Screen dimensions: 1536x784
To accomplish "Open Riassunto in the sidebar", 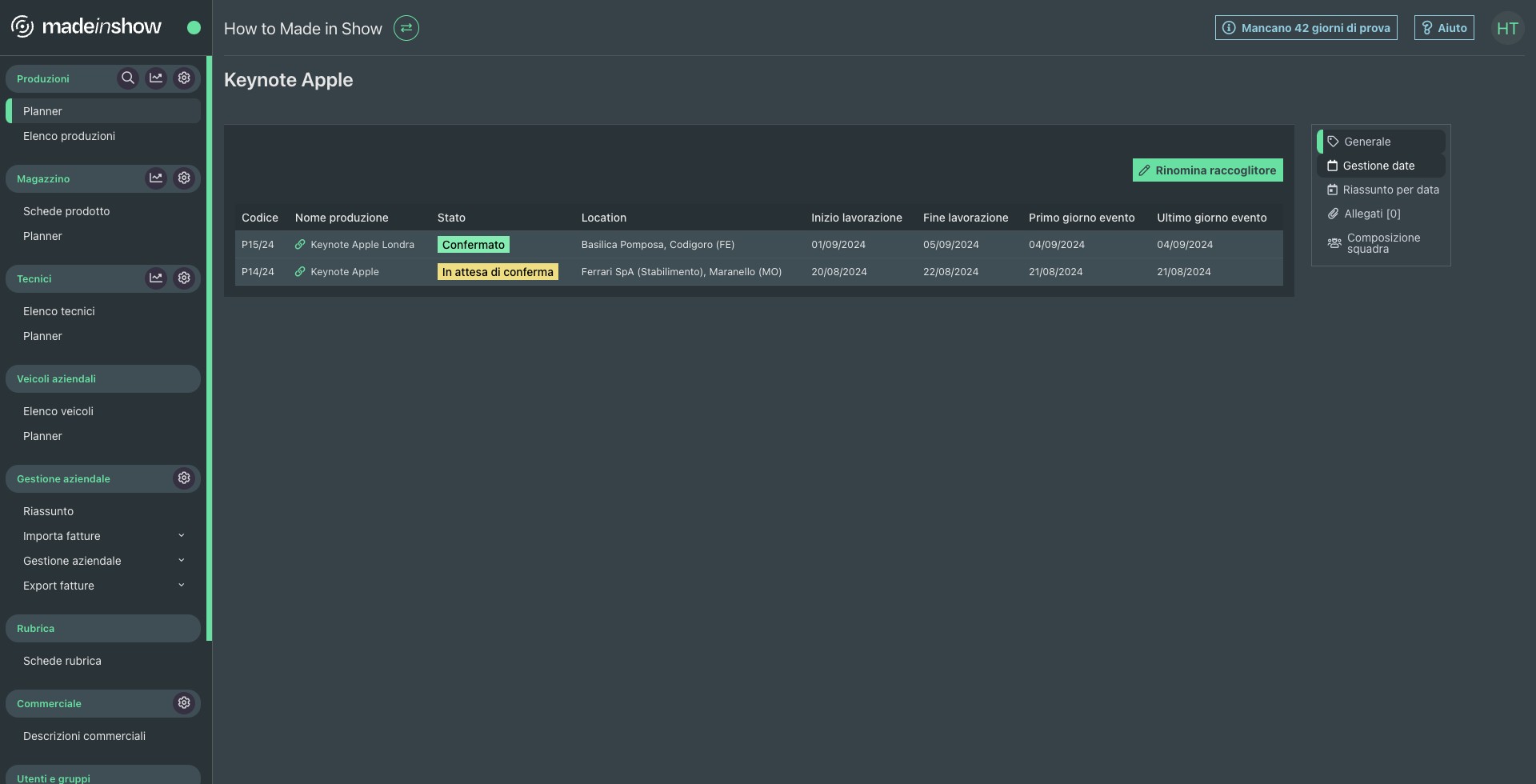I will click(x=103, y=511).
